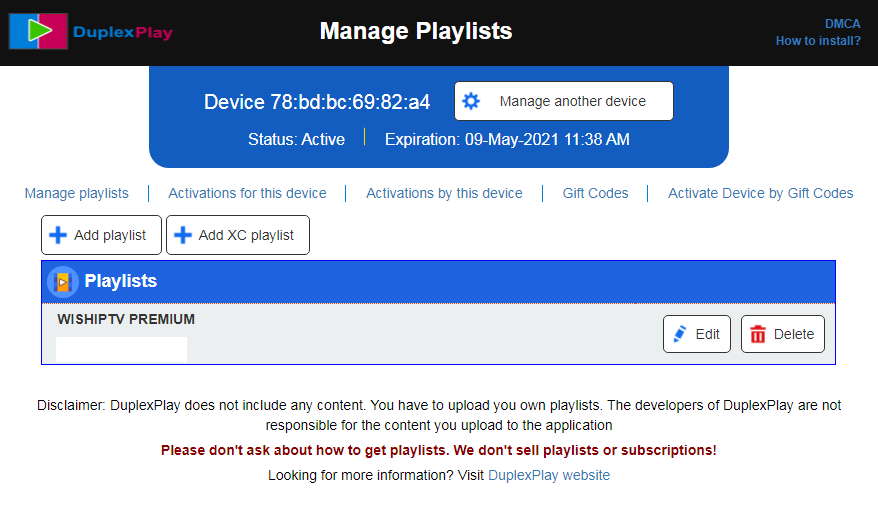Switch to Activations for this device
Screen dimensions: 878x509
point(247,193)
